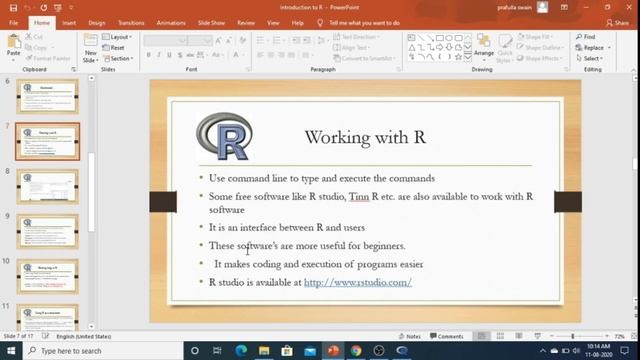Click the Share button
The height and width of the screenshot is (360, 640).
(x=617, y=23)
